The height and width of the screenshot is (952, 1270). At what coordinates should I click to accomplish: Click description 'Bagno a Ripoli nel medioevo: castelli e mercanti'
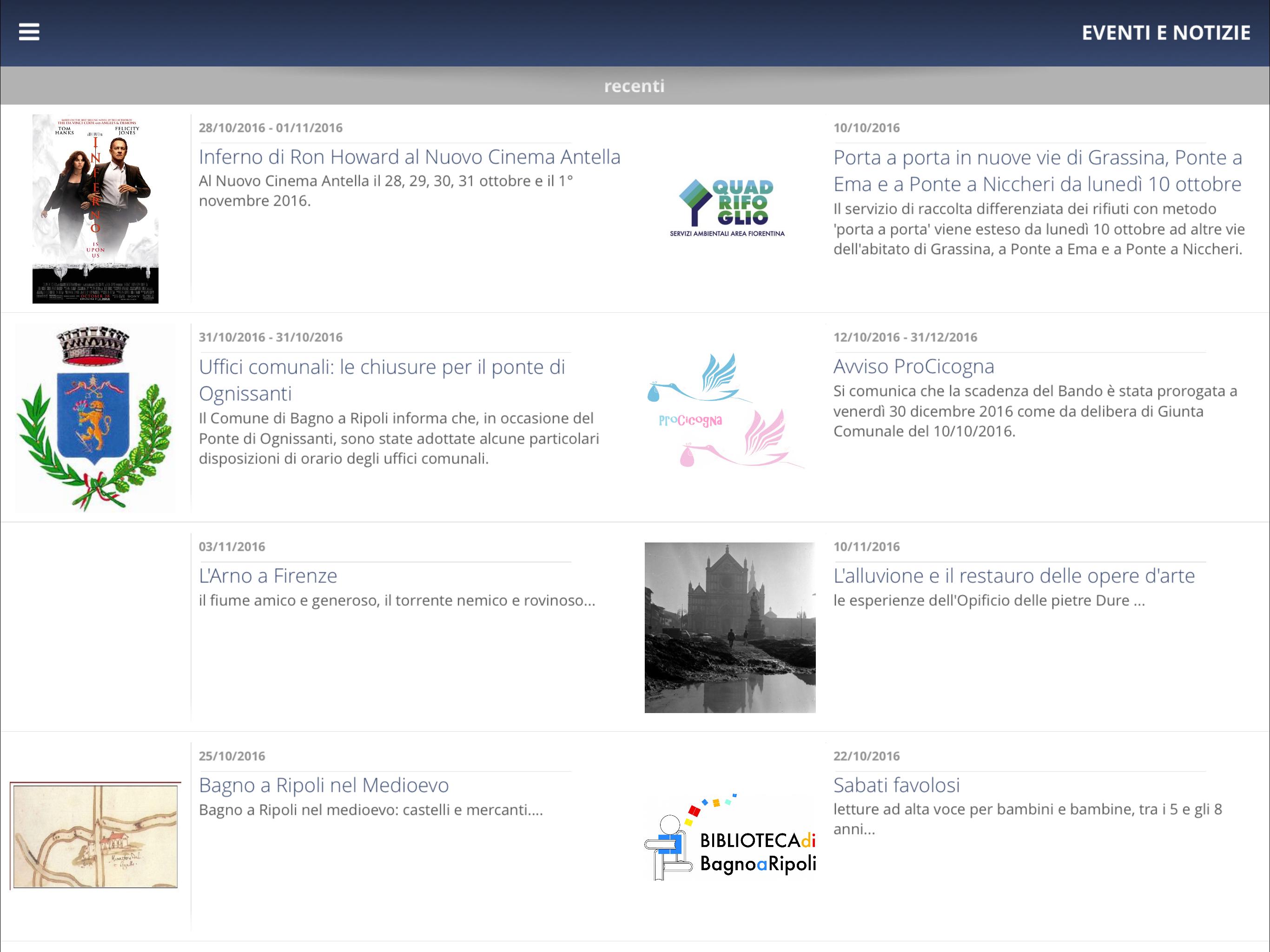[371, 810]
